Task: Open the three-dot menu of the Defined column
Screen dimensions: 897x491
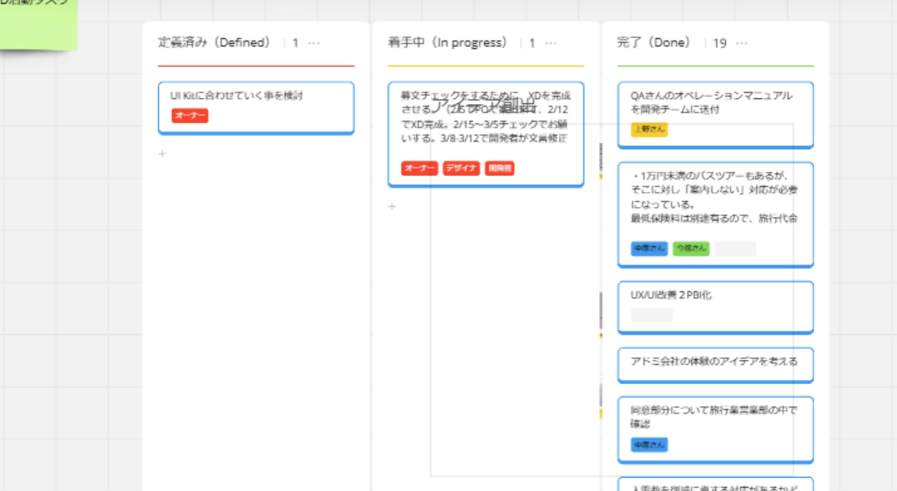Action: coord(314,43)
